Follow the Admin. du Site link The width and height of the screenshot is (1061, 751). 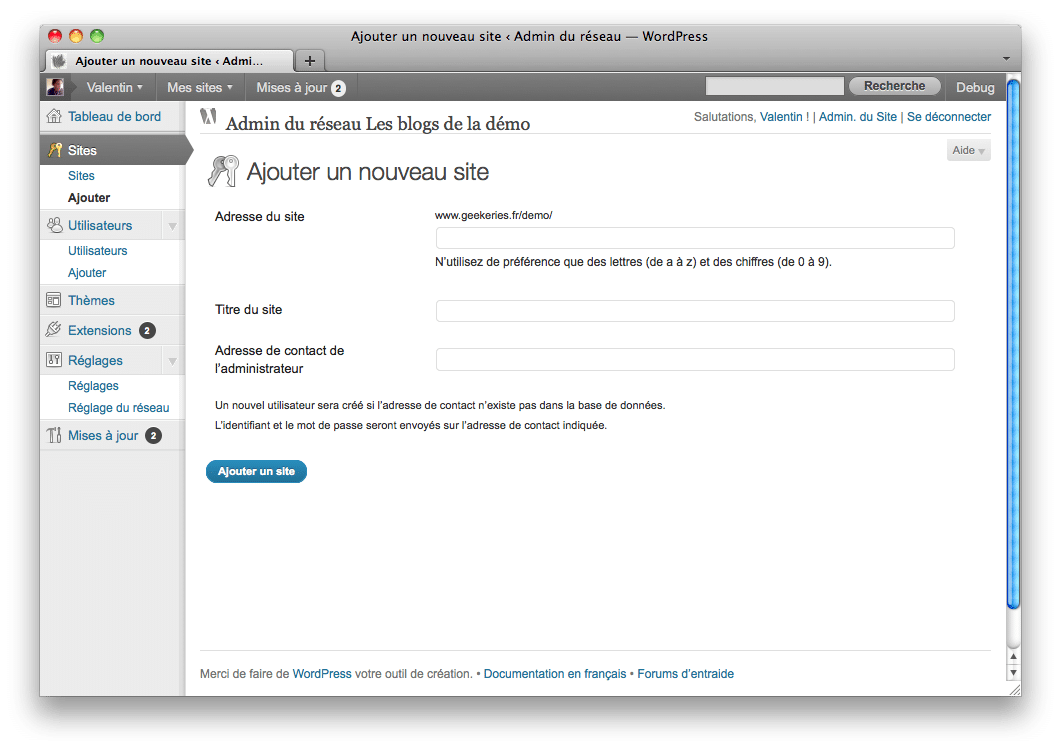coord(857,116)
